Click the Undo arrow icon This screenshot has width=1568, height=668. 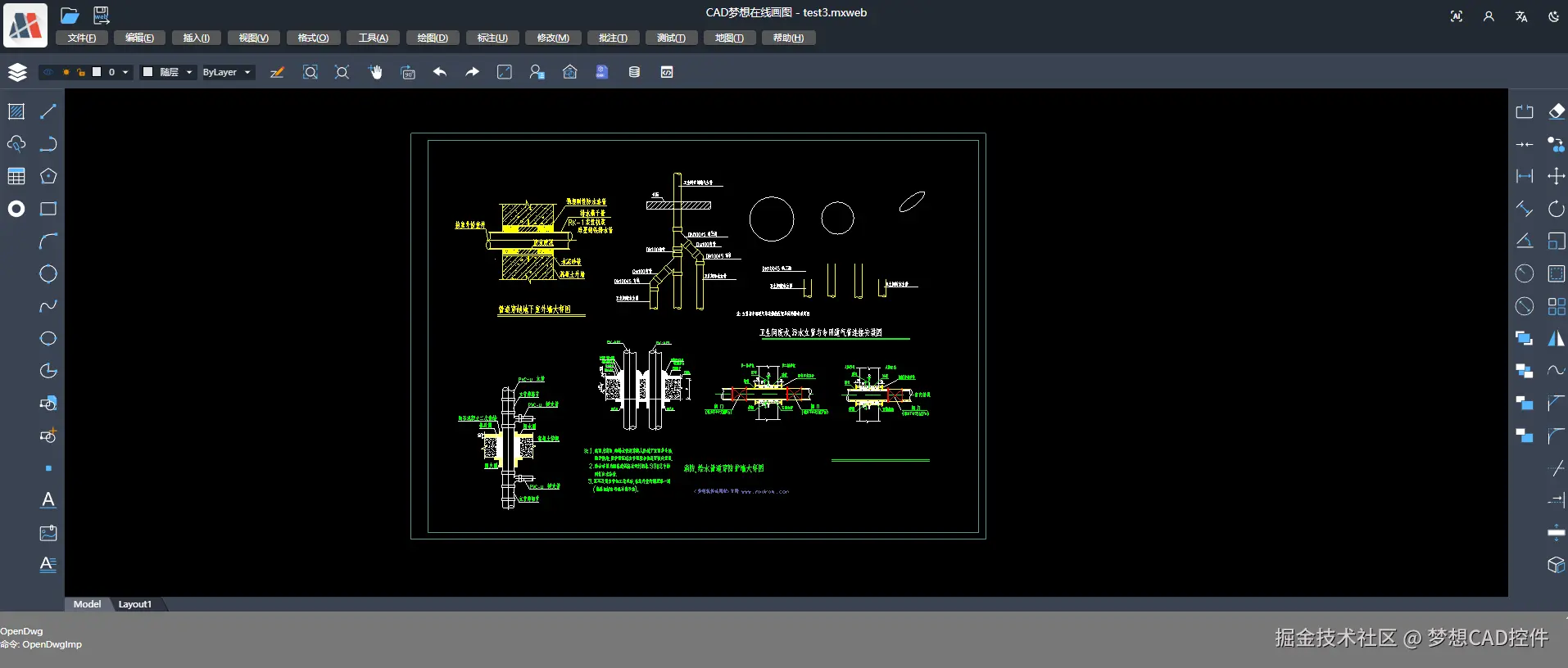[440, 72]
